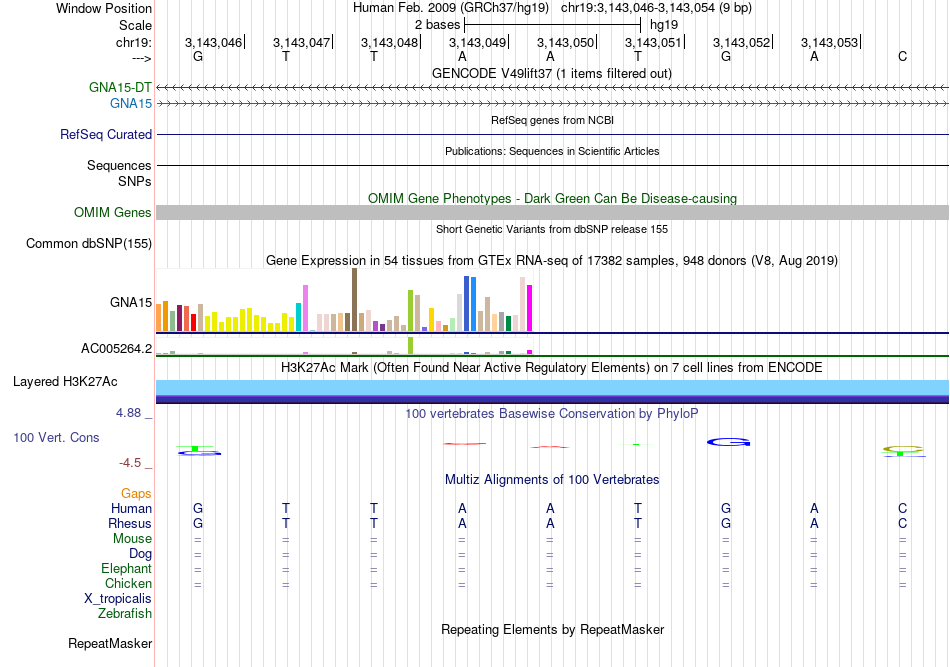Image resolution: width=950 pixels, height=667 pixels.
Task: Click Repeating Elements by RepeatMasker title
Action: coord(552,629)
